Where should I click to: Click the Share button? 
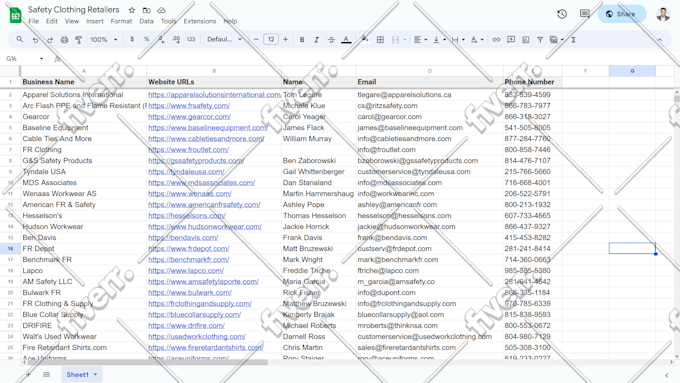click(621, 14)
